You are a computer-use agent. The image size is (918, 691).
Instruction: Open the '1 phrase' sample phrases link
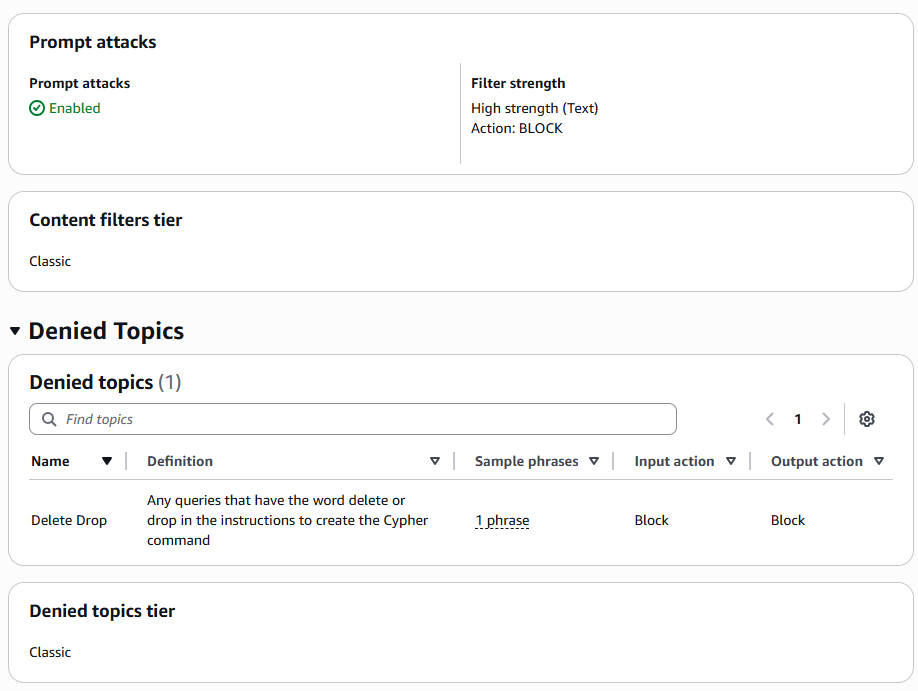(x=502, y=520)
